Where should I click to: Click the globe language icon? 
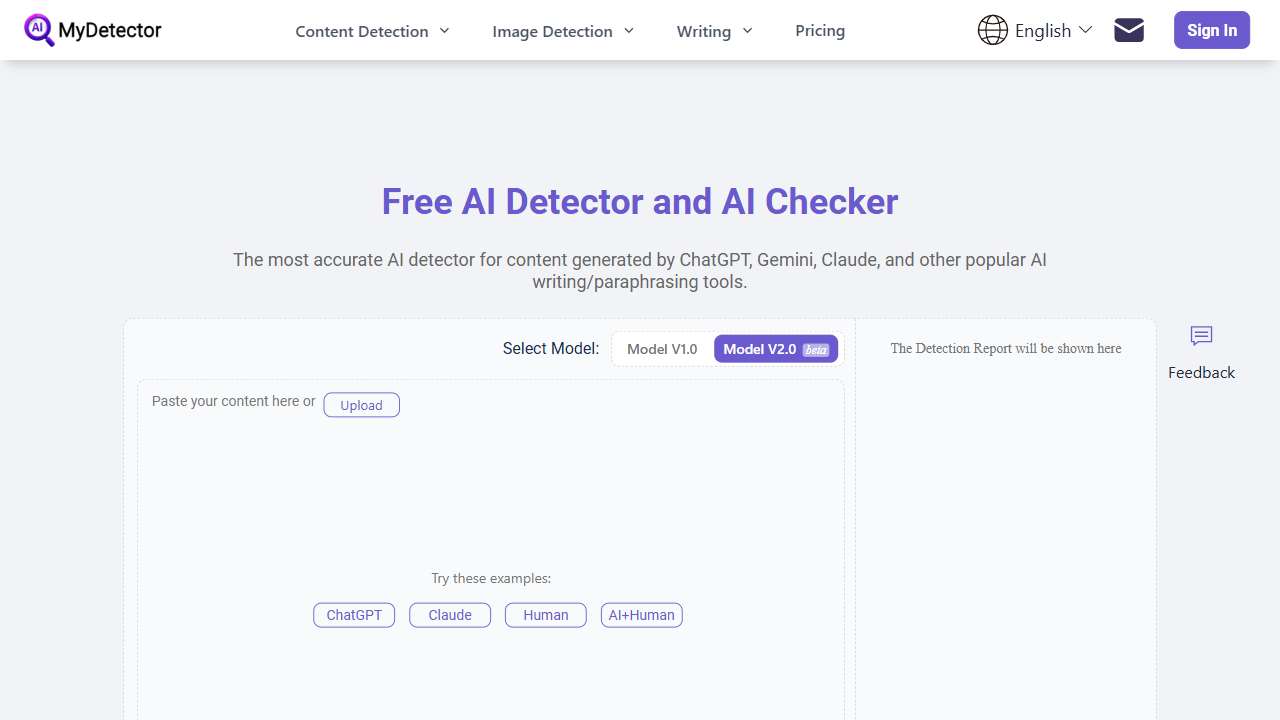[x=992, y=30]
